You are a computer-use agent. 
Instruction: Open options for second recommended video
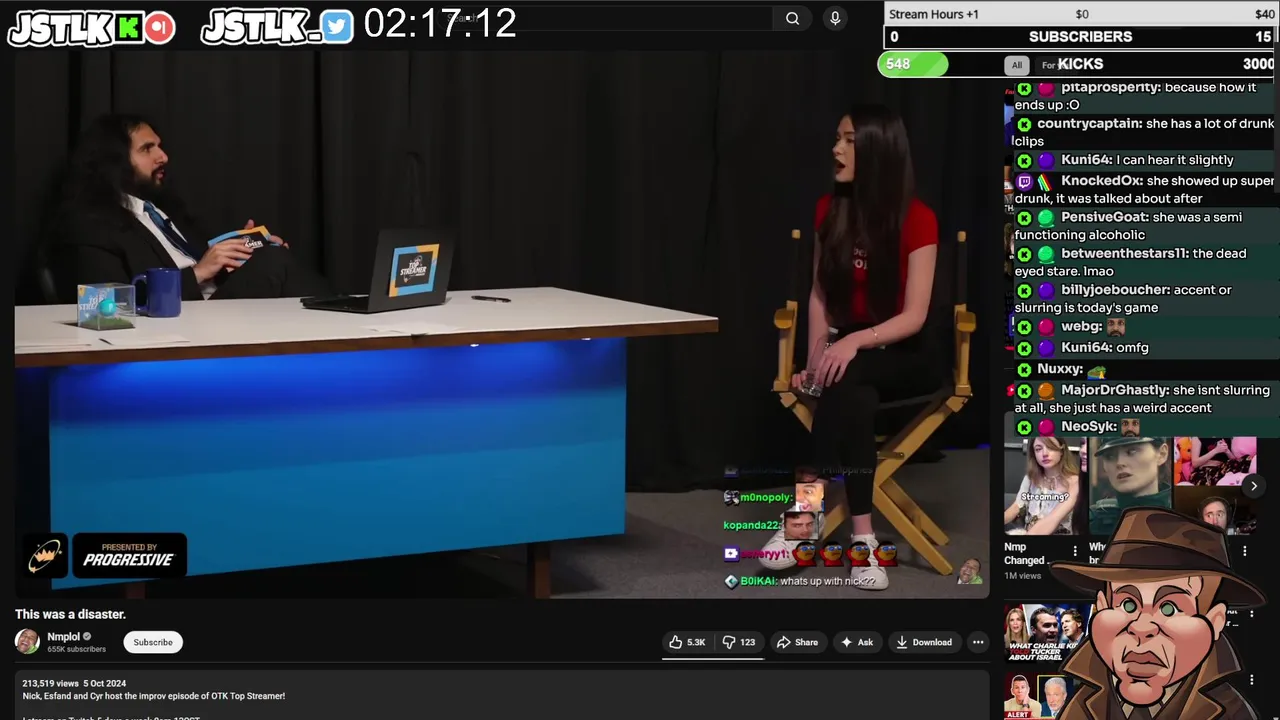click(x=1245, y=551)
